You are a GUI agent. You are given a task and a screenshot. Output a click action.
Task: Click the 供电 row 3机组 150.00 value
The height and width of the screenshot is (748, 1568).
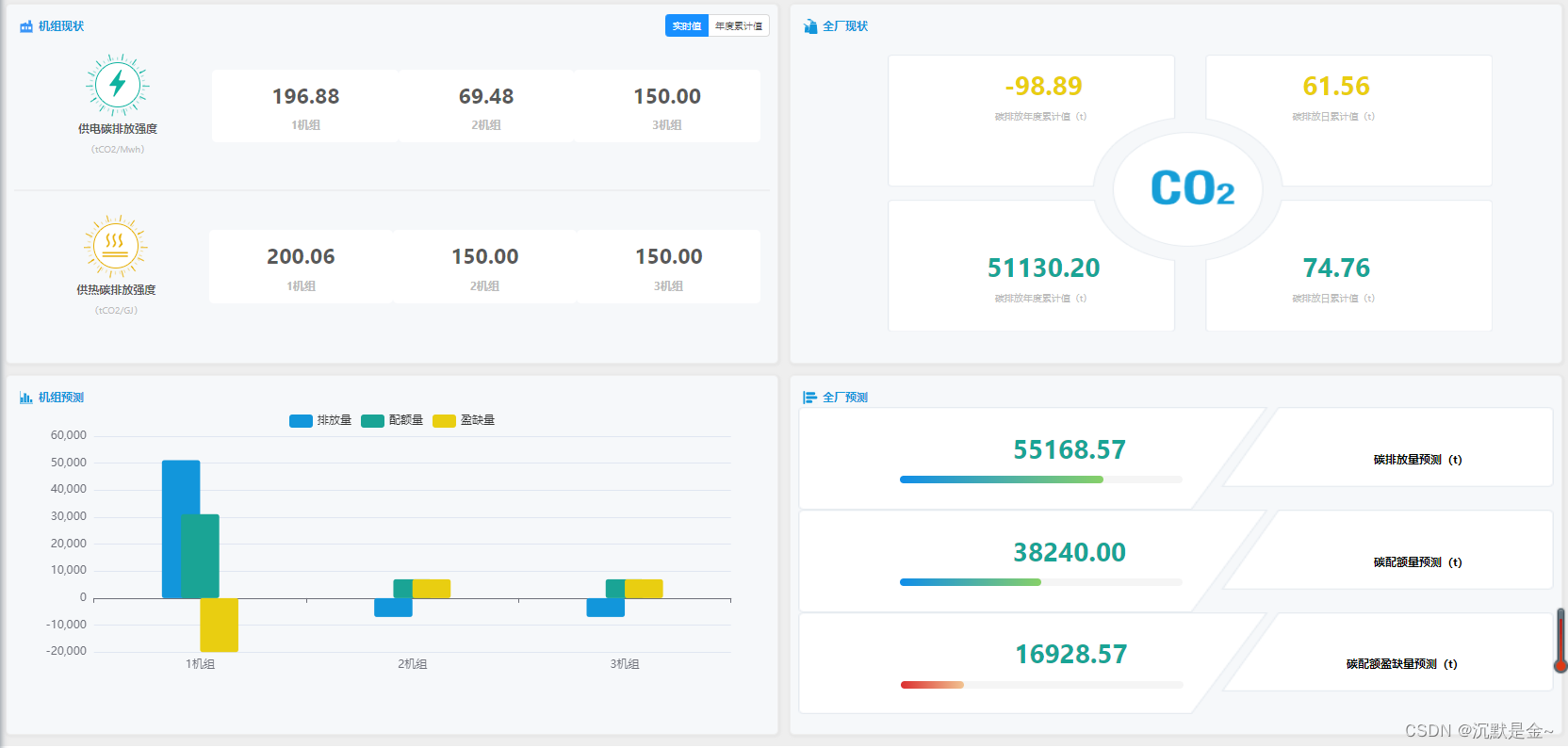pos(667,97)
